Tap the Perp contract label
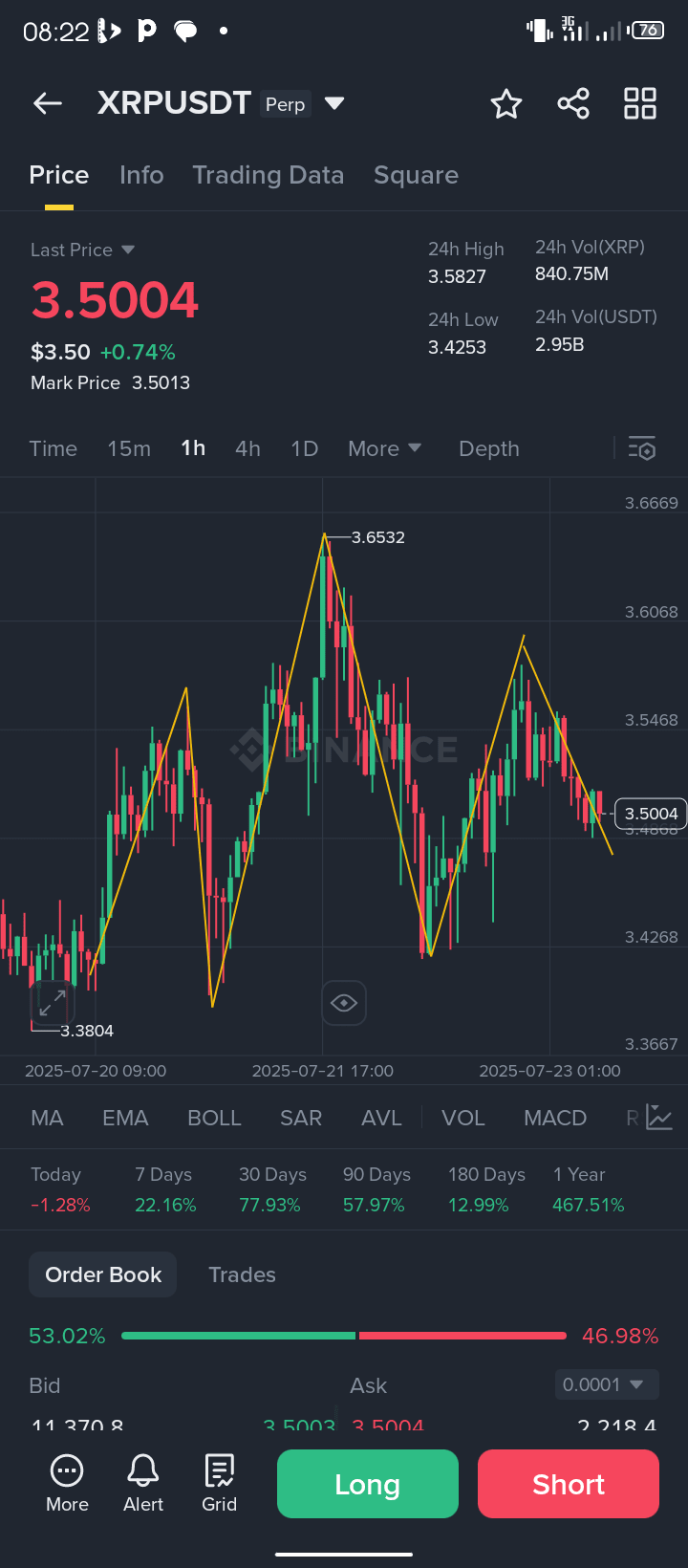This screenshot has width=688, height=1568. click(x=285, y=104)
